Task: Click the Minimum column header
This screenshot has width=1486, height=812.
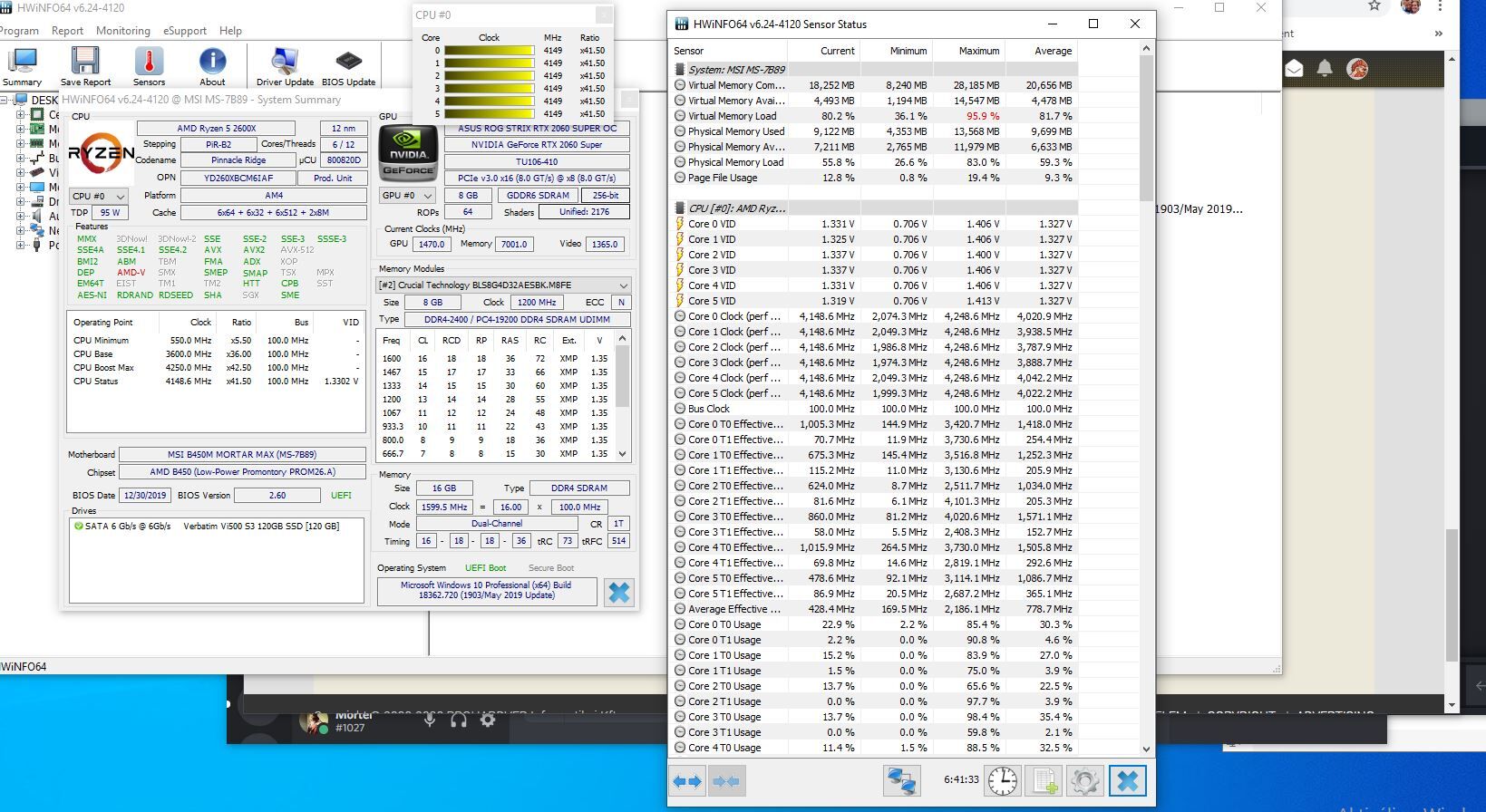Action: (x=897, y=51)
